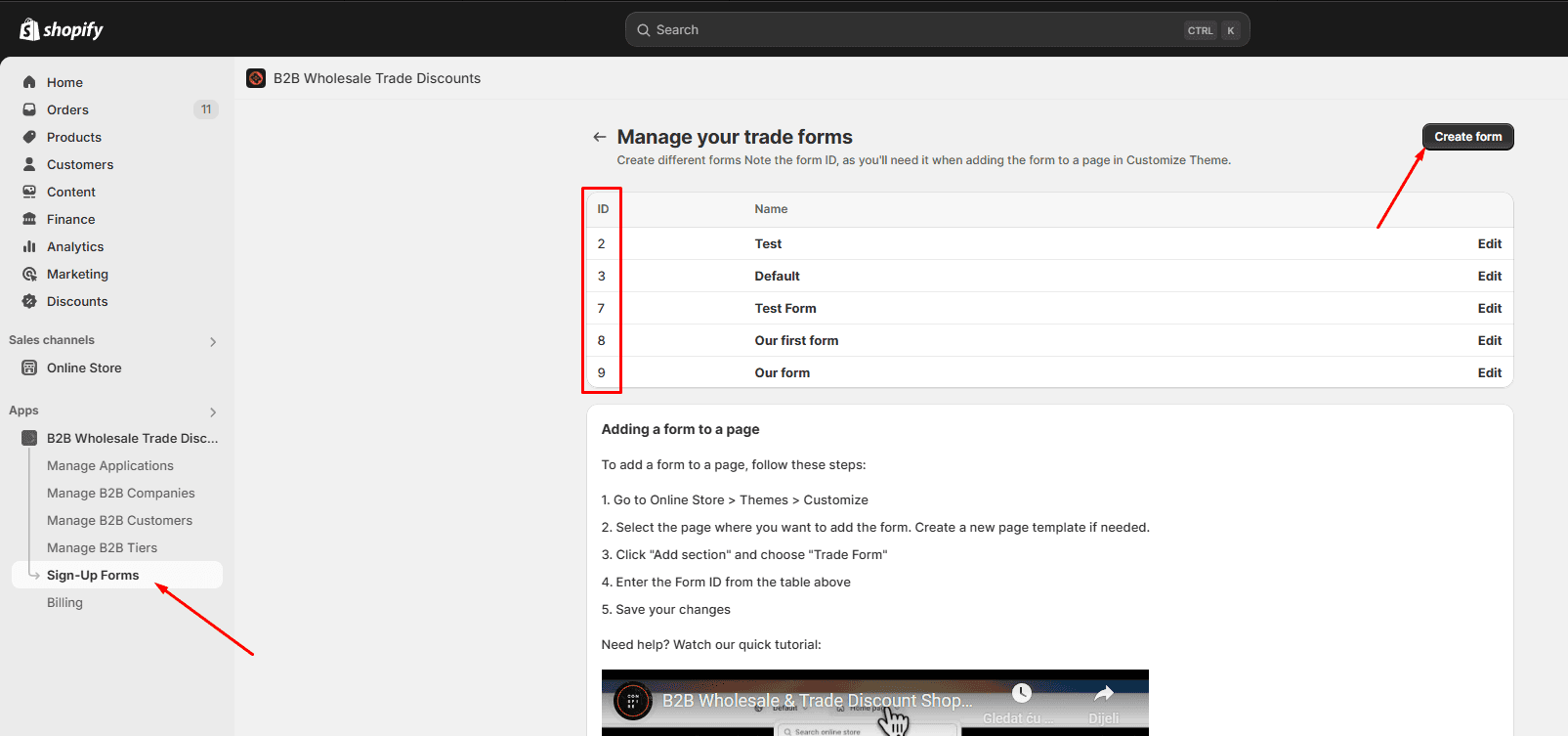
Task: Click the CTRL K shortcut hint
Action: click(1212, 30)
